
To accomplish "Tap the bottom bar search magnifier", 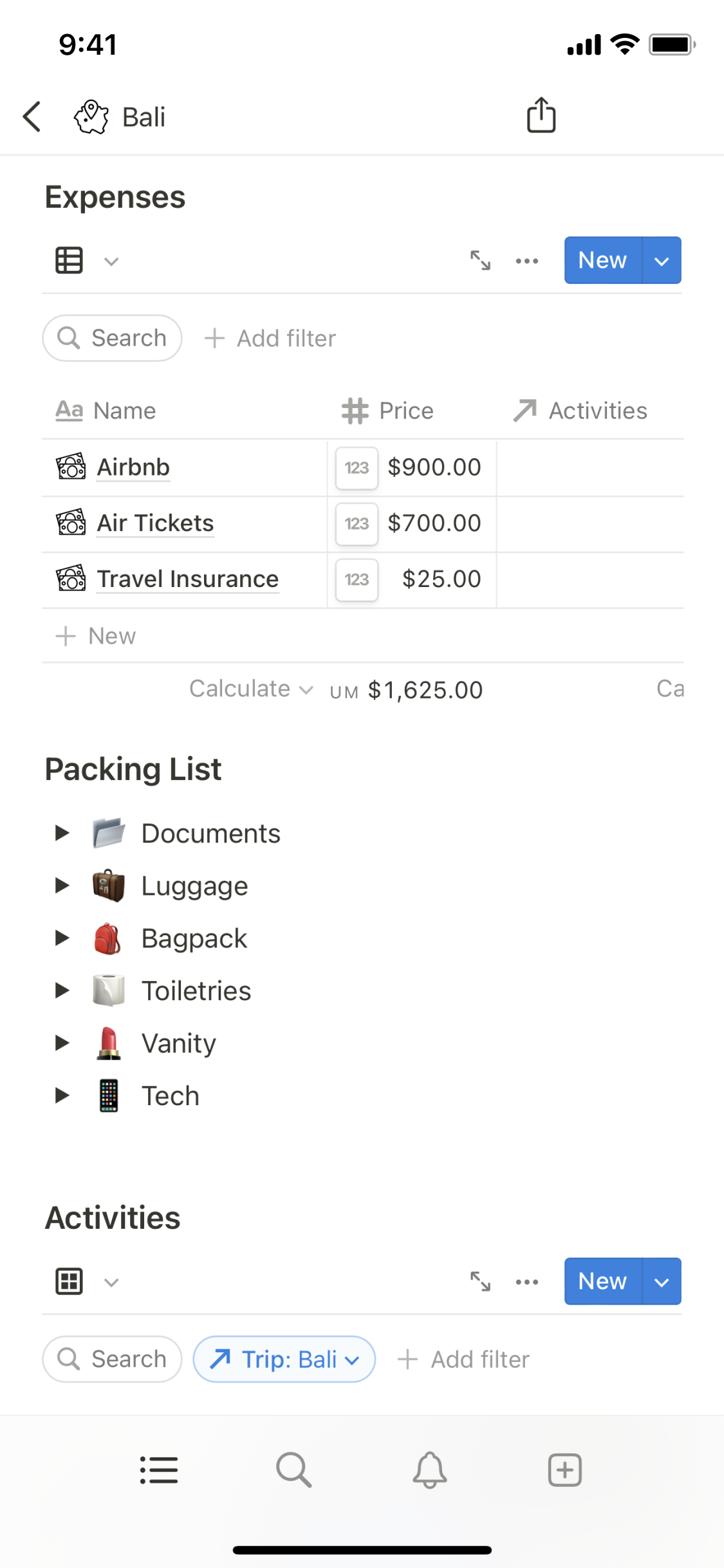I will tap(293, 1470).
